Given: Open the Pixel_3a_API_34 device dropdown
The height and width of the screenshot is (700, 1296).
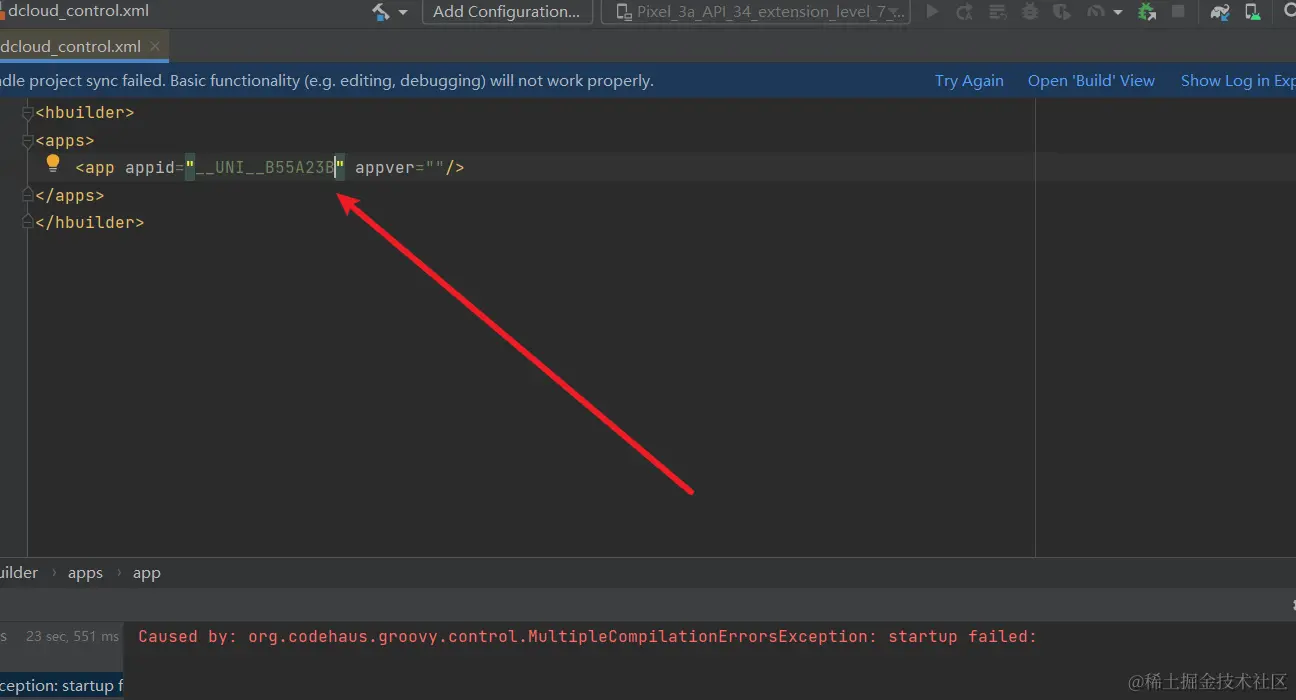Looking at the screenshot, I should 756,12.
